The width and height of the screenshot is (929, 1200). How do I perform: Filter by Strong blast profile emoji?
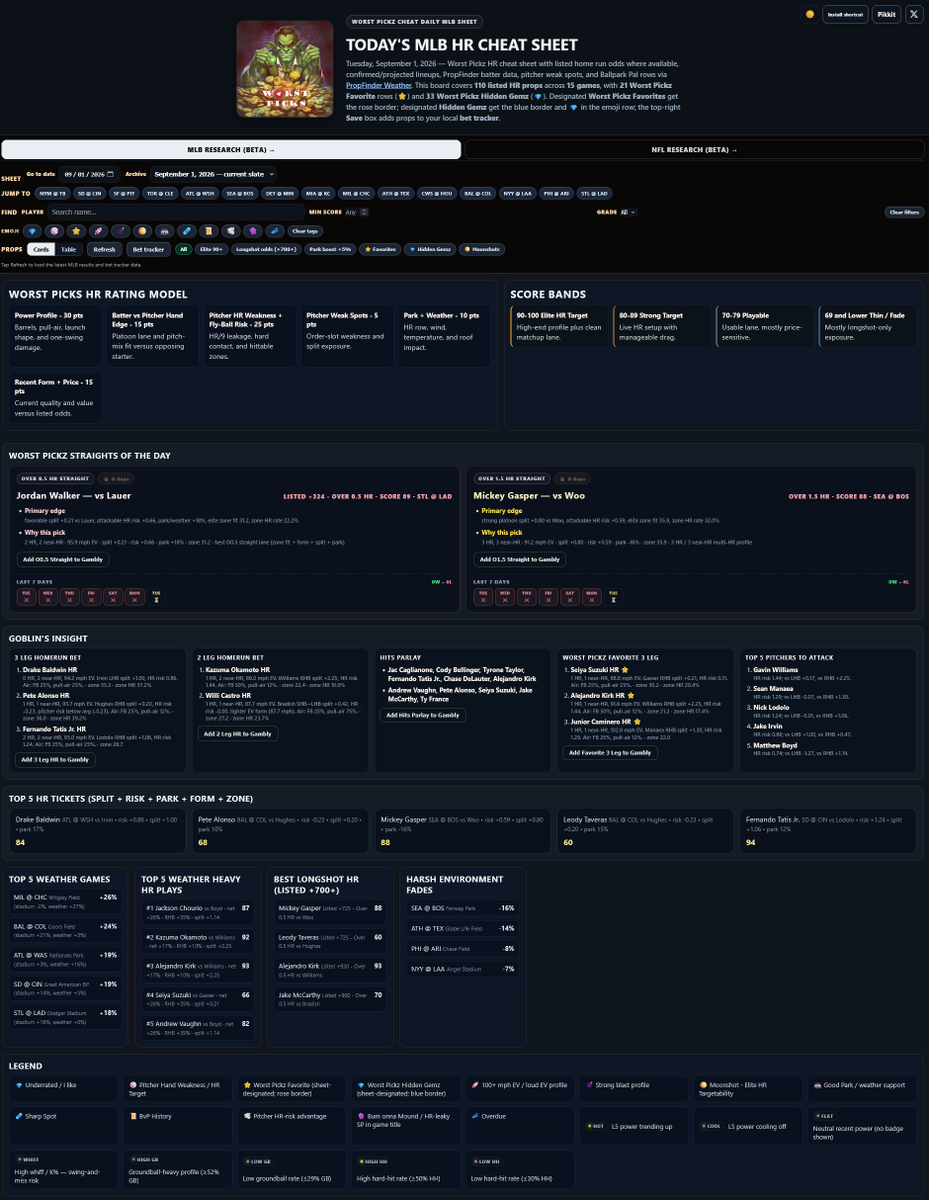tap(120, 230)
